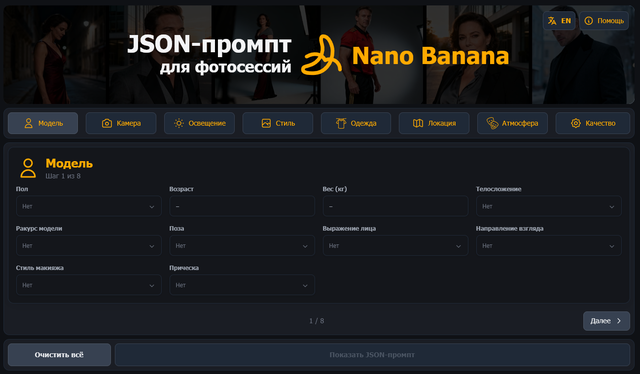The height and width of the screenshot is (374, 640).
Task: Open the Выражение лица dropdown
Action: point(395,246)
